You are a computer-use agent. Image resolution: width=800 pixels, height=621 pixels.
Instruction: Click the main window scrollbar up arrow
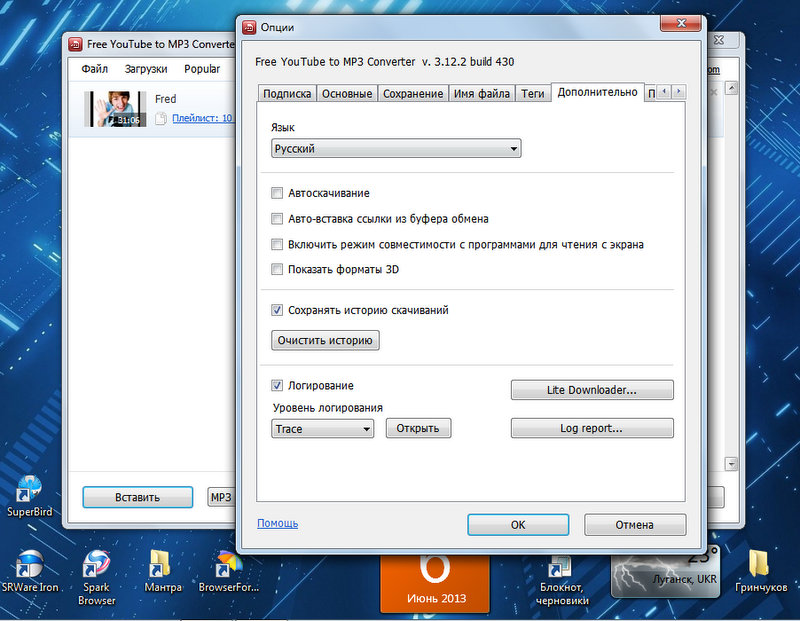(x=732, y=88)
